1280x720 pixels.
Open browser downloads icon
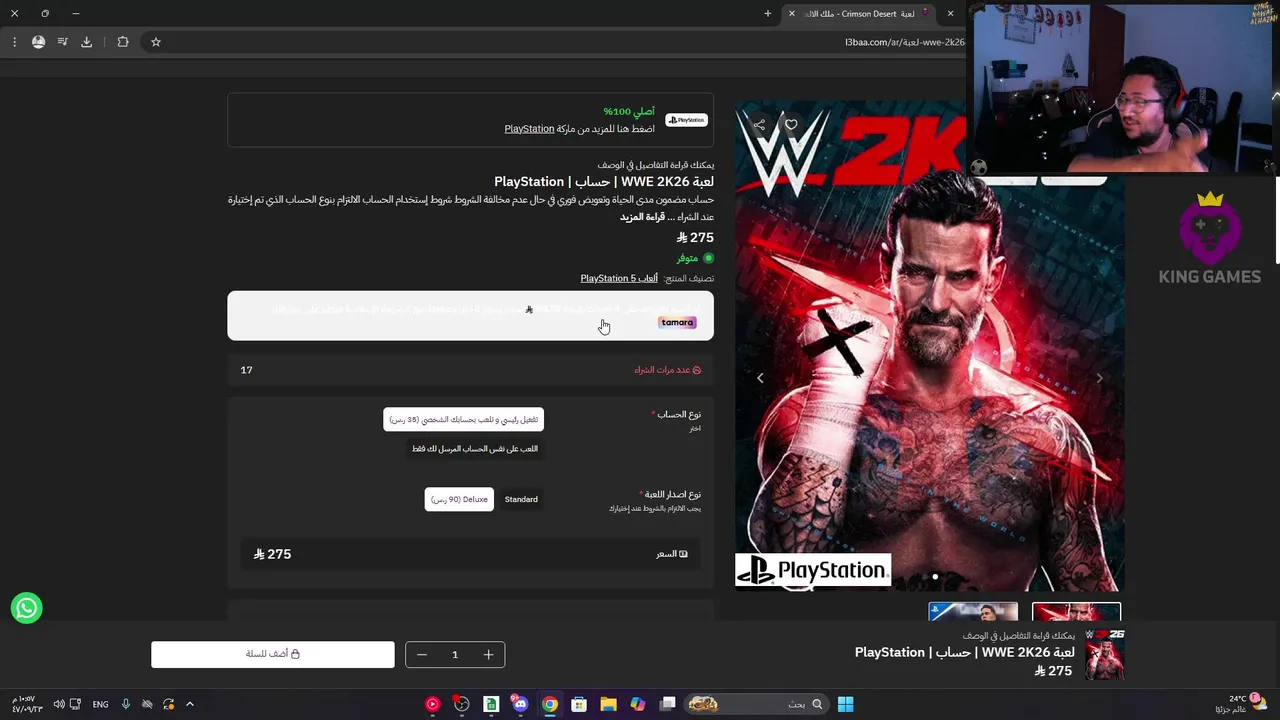pos(86,42)
